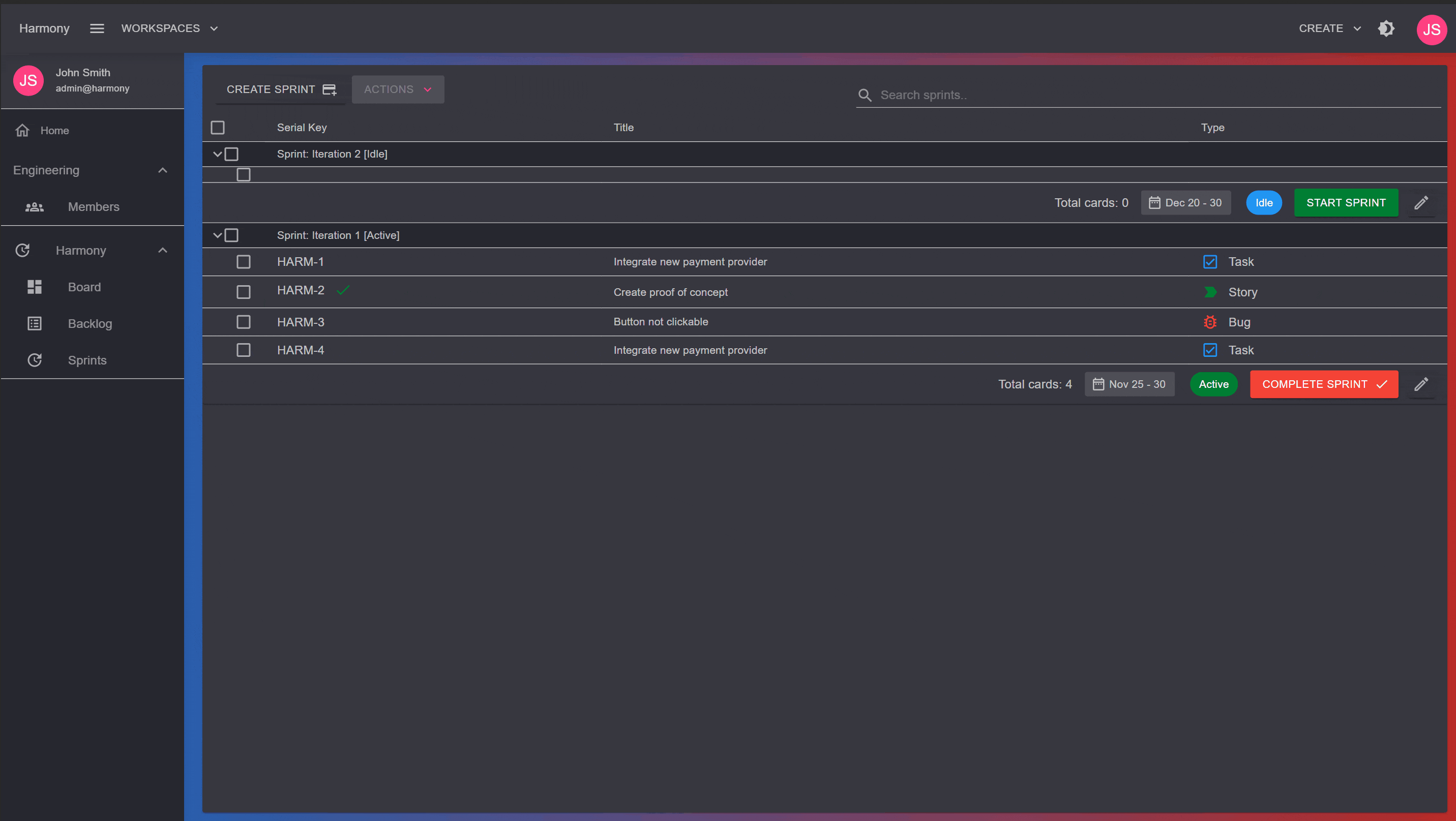Viewport: 1456px width, 821px height.
Task: Open the Workspaces dropdown
Action: pyautogui.click(x=169, y=28)
